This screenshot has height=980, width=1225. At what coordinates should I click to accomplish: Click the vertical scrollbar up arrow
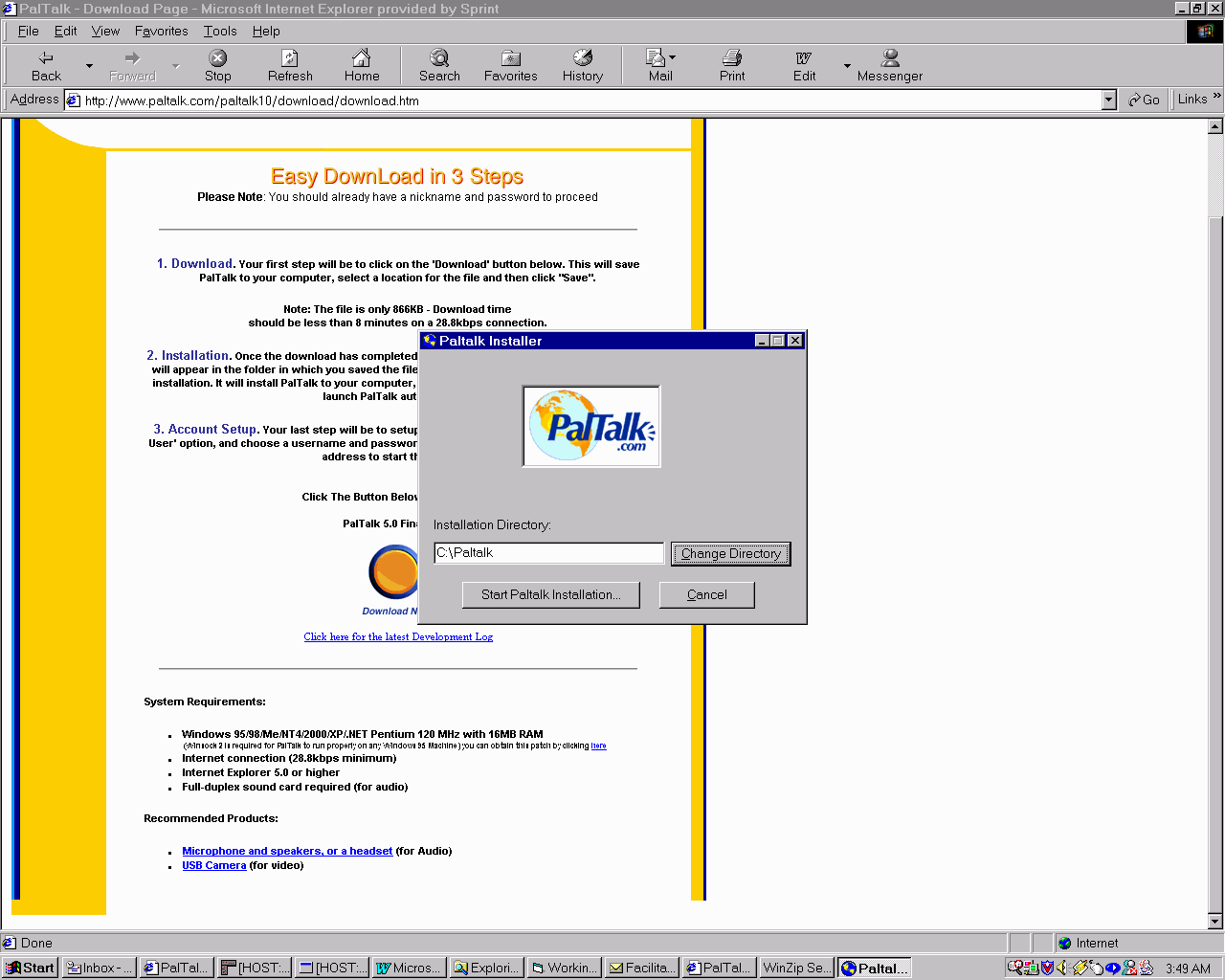pos(1215,125)
